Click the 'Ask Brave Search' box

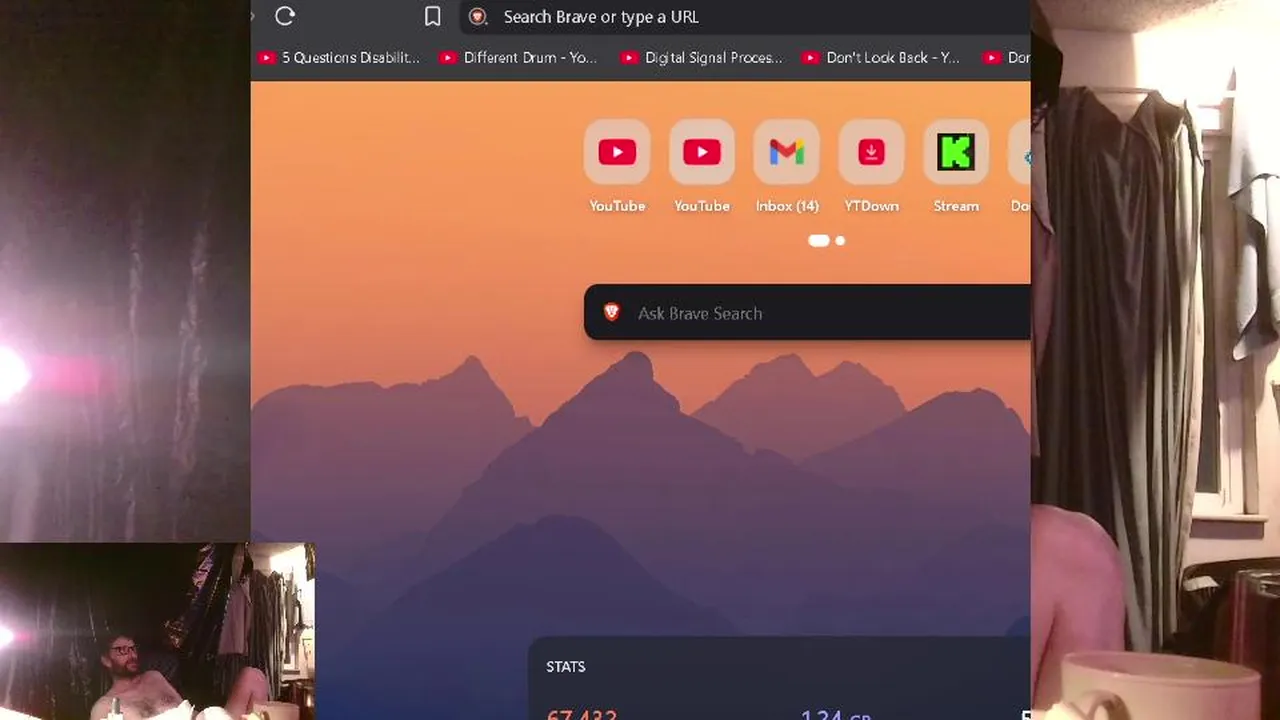pos(807,313)
